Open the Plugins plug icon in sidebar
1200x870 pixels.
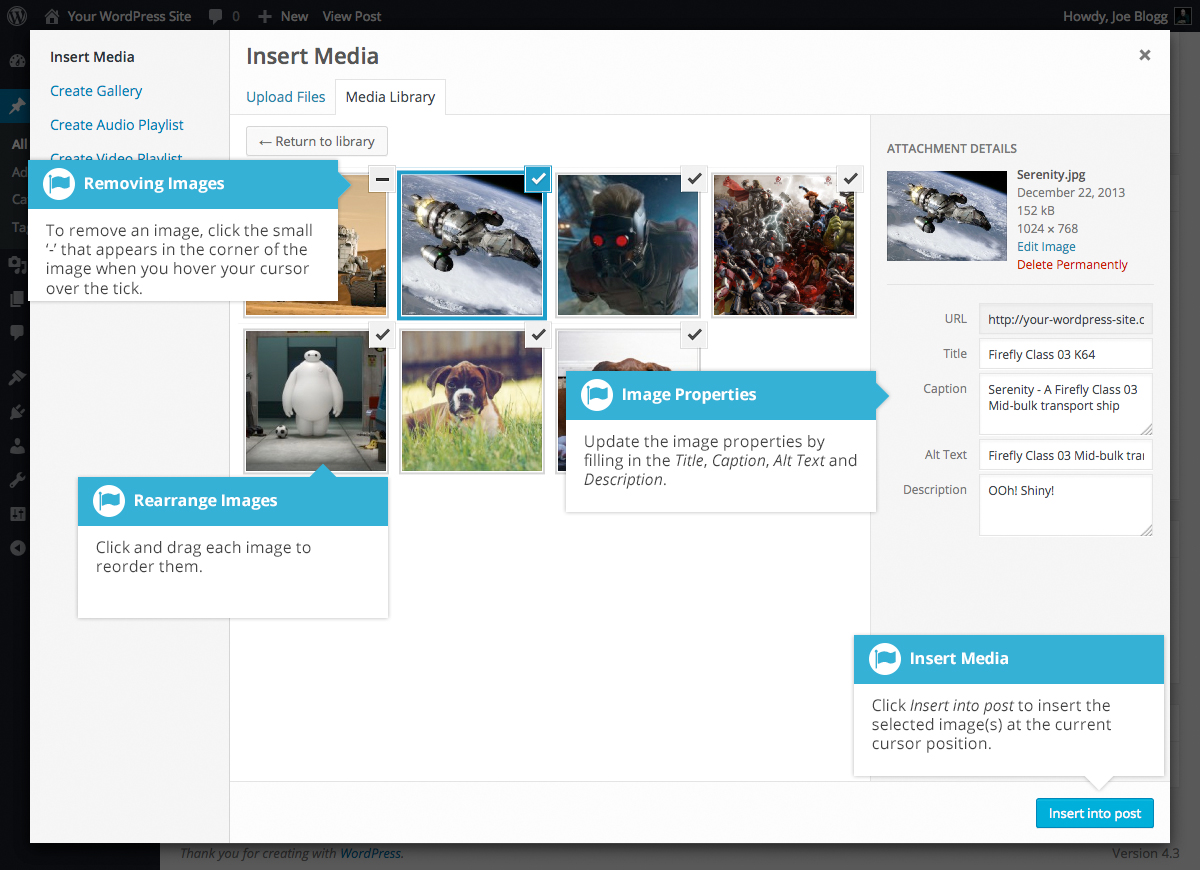click(x=16, y=412)
